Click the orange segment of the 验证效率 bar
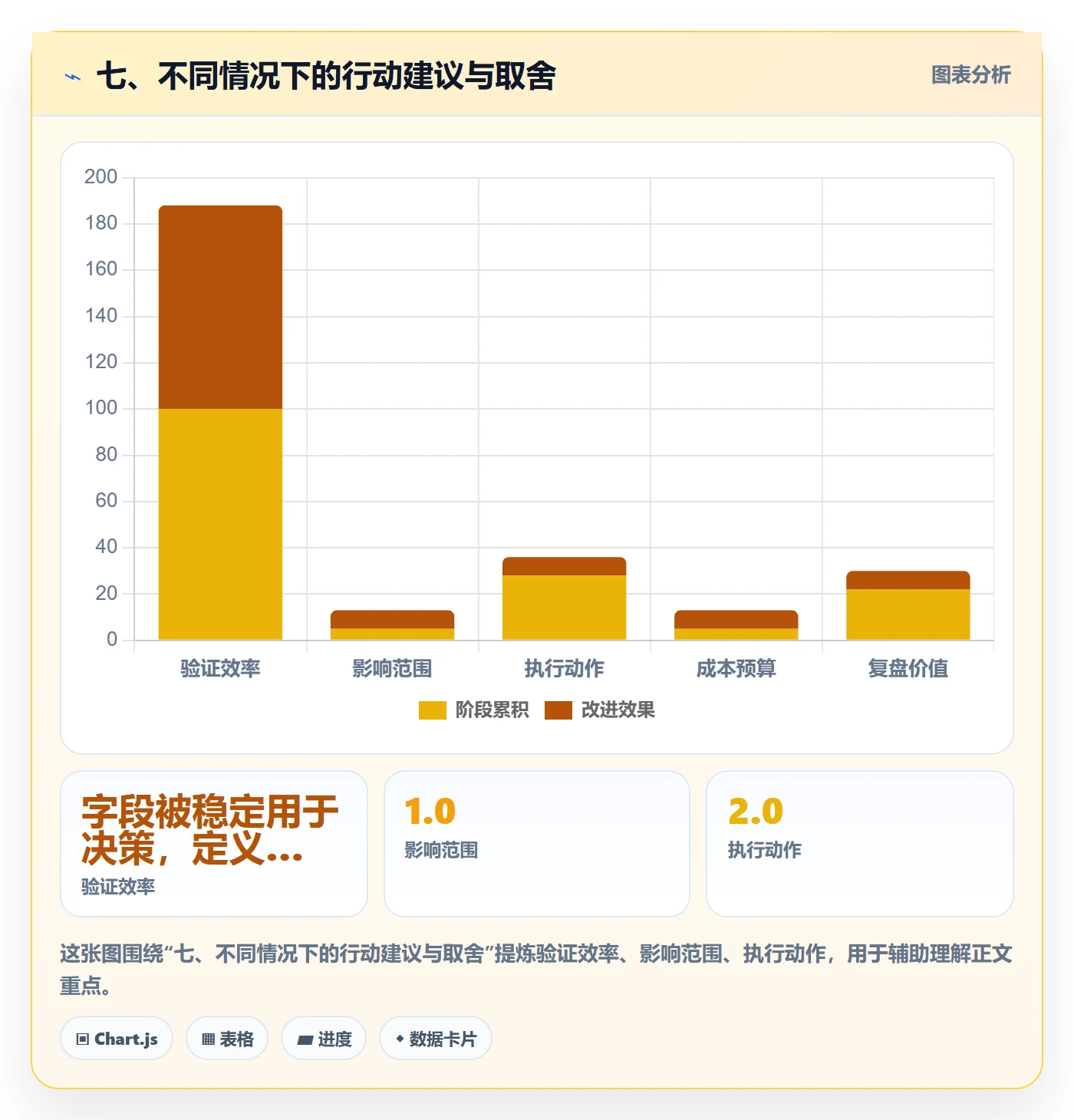Image resolution: width=1074 pixels, height=1120 pixels. [220, 307]
